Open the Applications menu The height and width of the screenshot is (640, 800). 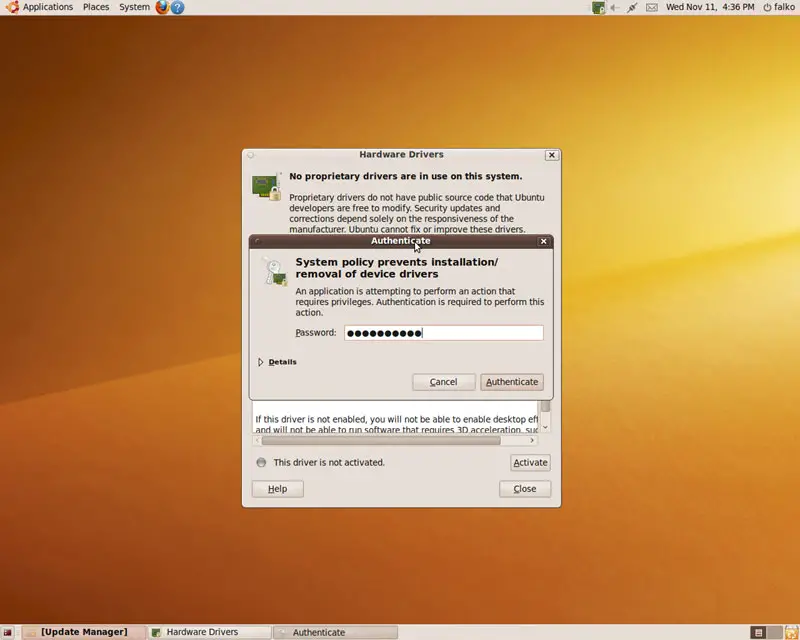[x=47, y=7]
